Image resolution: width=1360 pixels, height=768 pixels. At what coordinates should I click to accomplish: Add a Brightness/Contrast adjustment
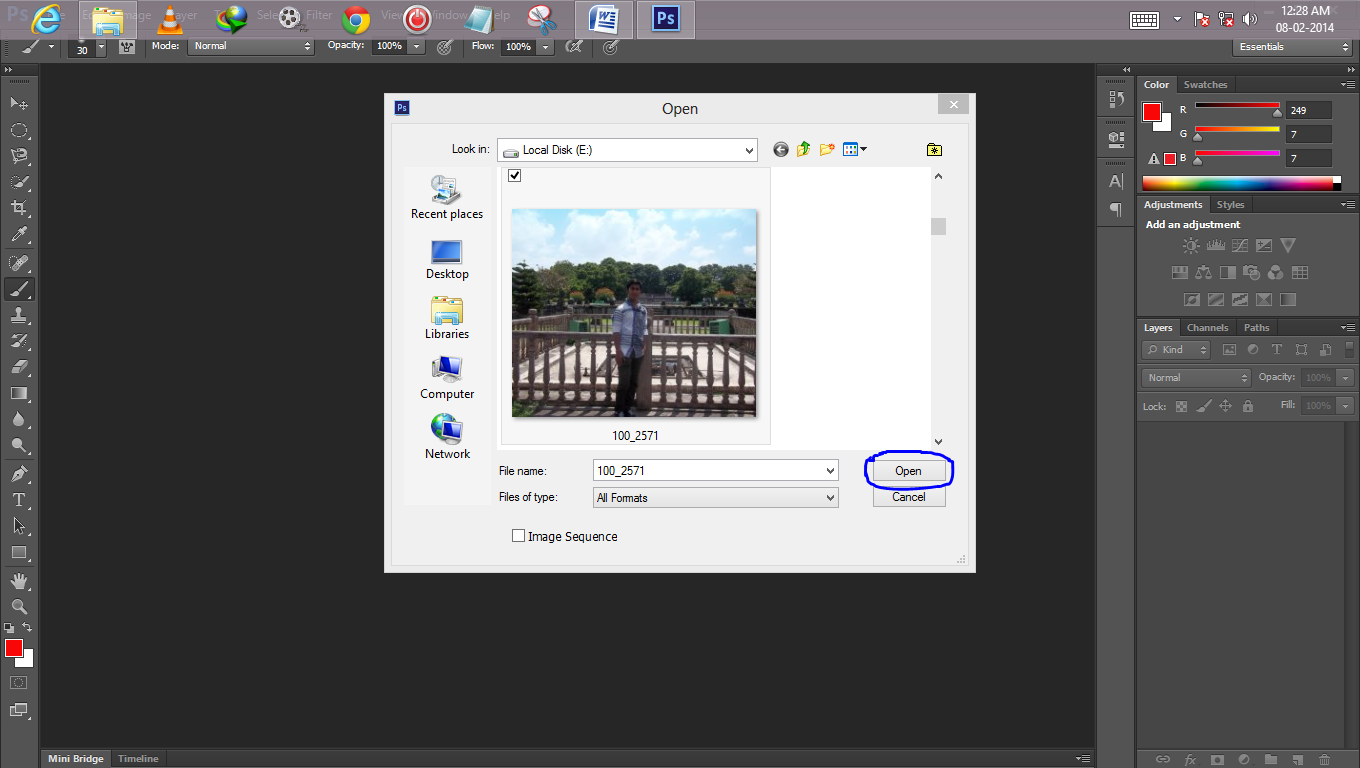[1189, 244]
